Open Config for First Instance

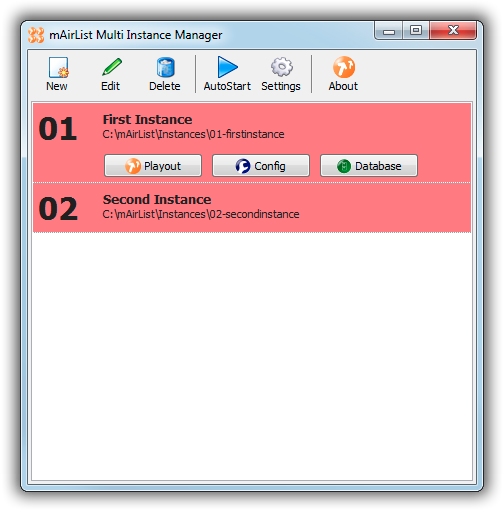261,166
